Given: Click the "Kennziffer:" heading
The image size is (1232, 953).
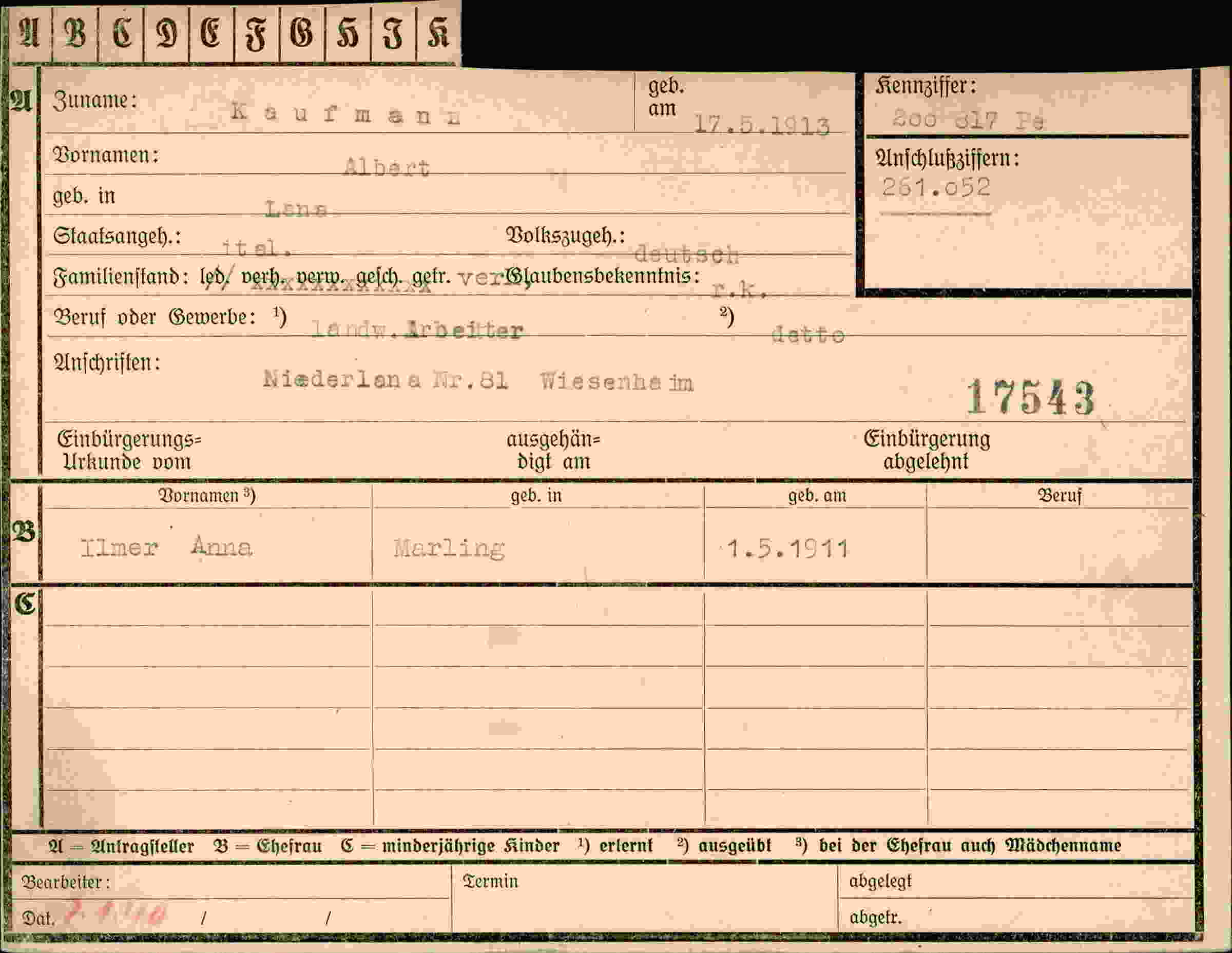Looking at the screenshot, I should pos(926,86).
